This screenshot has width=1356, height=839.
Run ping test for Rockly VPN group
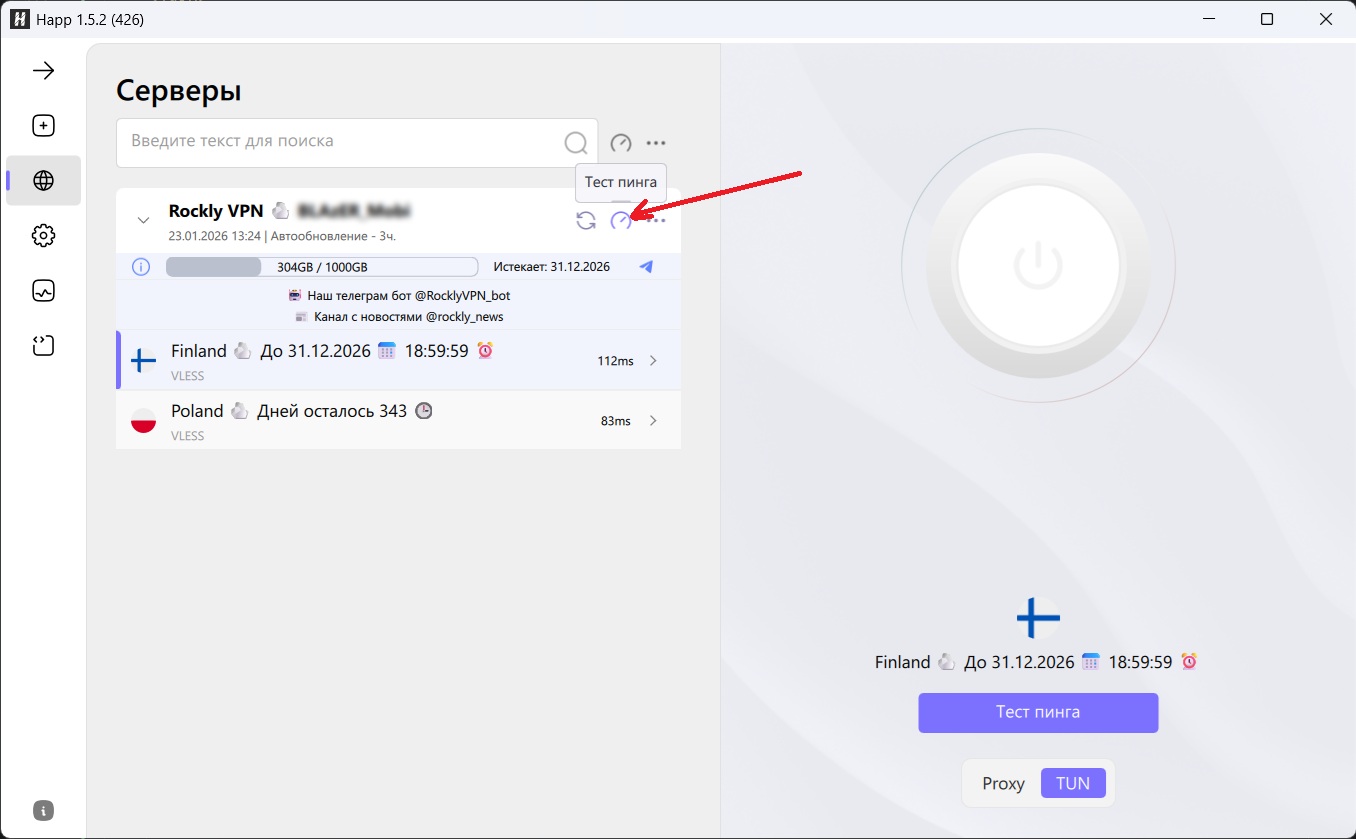[621, 220]
